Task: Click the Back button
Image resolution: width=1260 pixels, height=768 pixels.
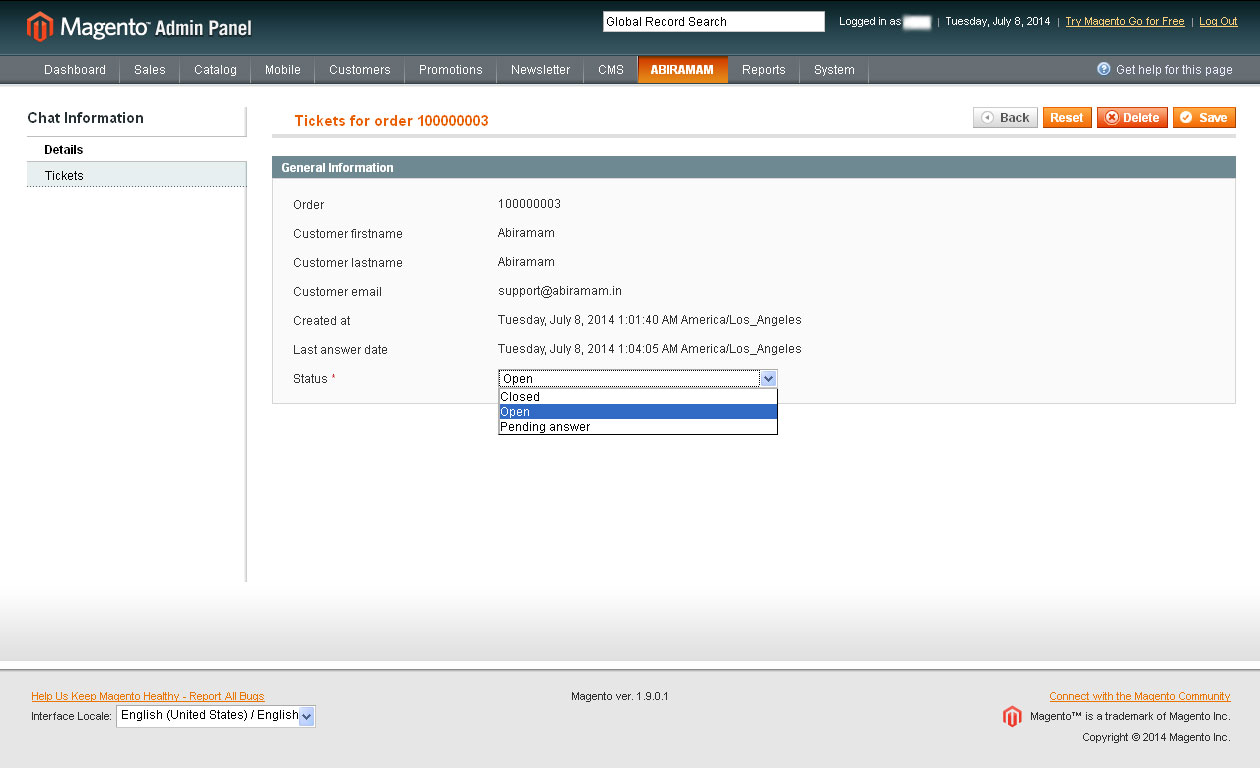Action: point(1005,117)
